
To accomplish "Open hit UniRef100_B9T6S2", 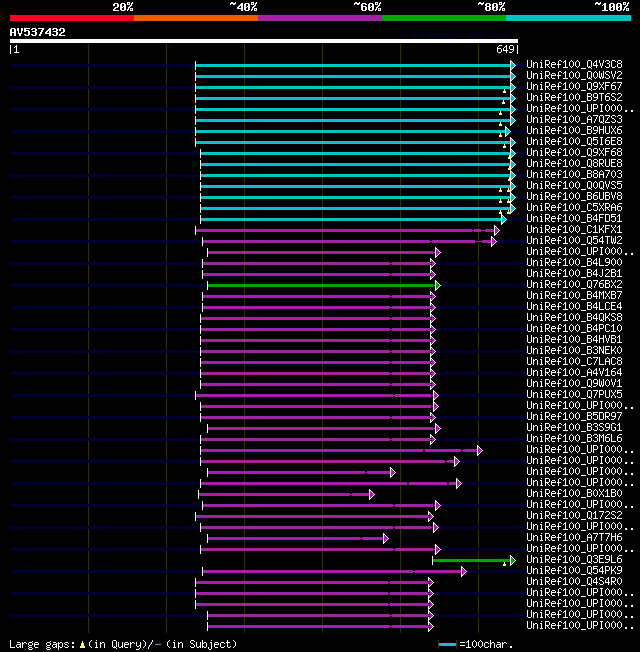I will (574, 98).
